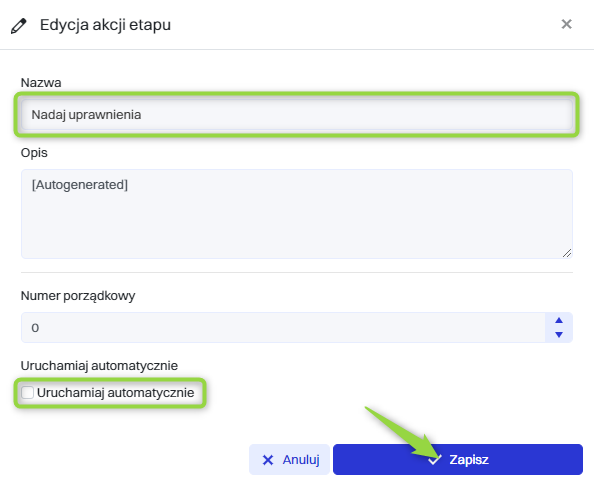Click the Opis textarea resize handle
This screenshot has width=594, height=487.
coord(567,253)
